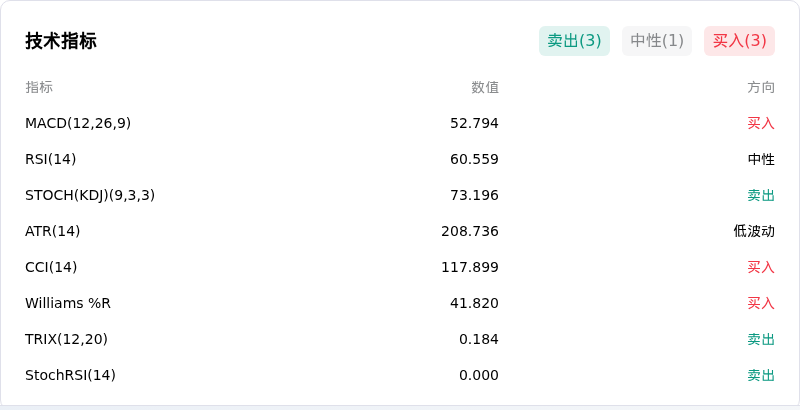The height and width of the screenshot is (410, 800).
Task: Click the 技术指标 panel title
Action: coord(61,41)
